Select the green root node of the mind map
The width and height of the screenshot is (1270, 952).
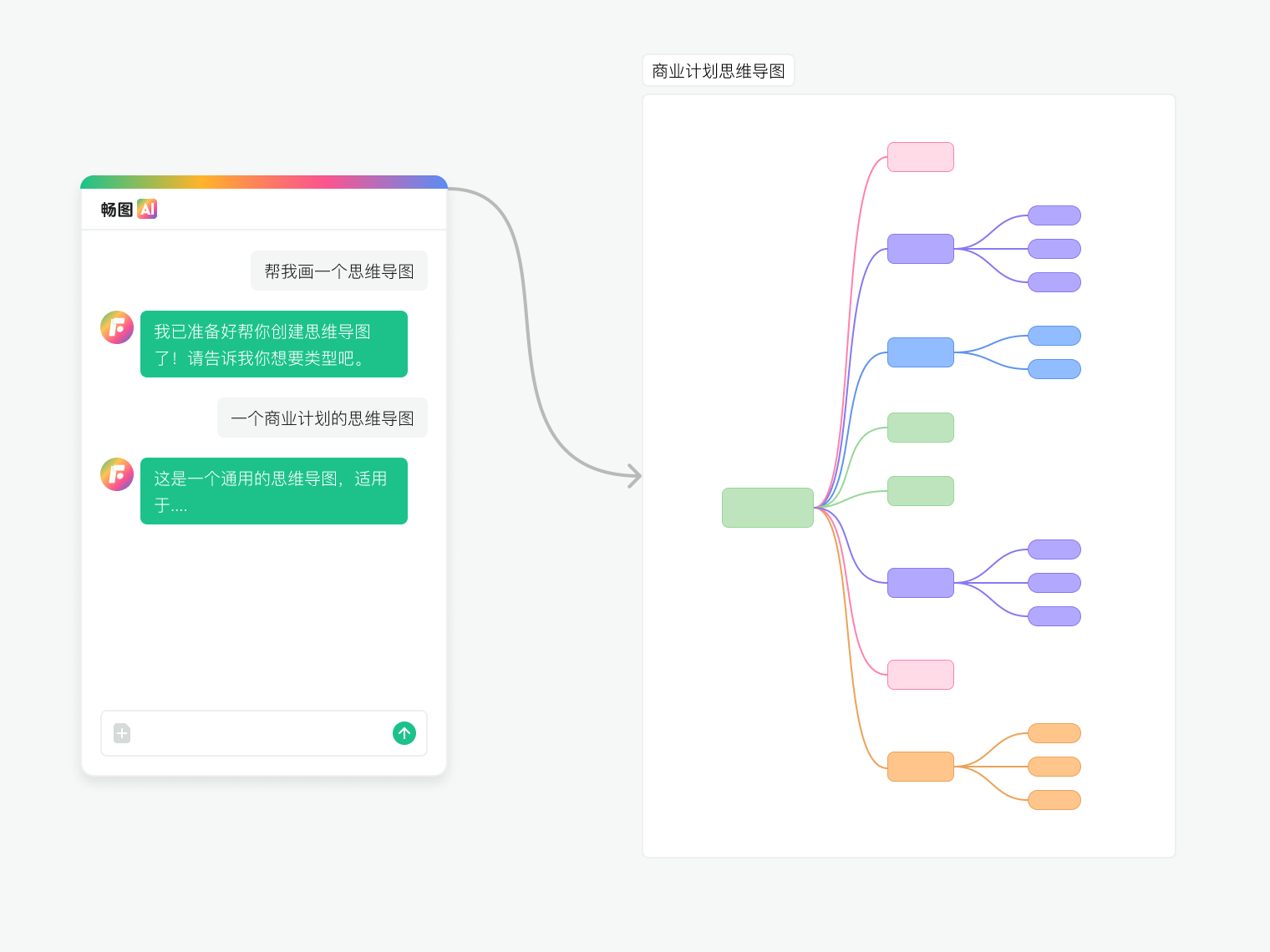click(768, 508)
